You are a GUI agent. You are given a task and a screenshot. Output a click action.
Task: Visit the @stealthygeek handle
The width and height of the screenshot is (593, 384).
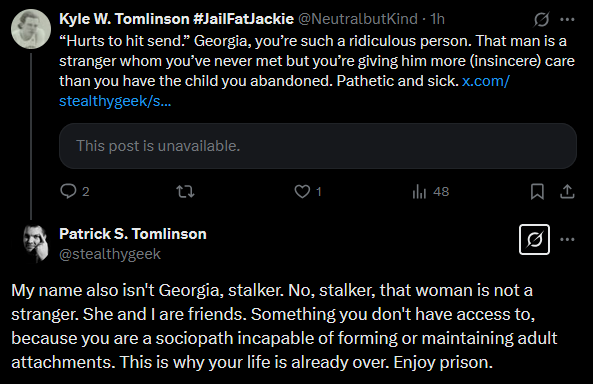[110, 254]
